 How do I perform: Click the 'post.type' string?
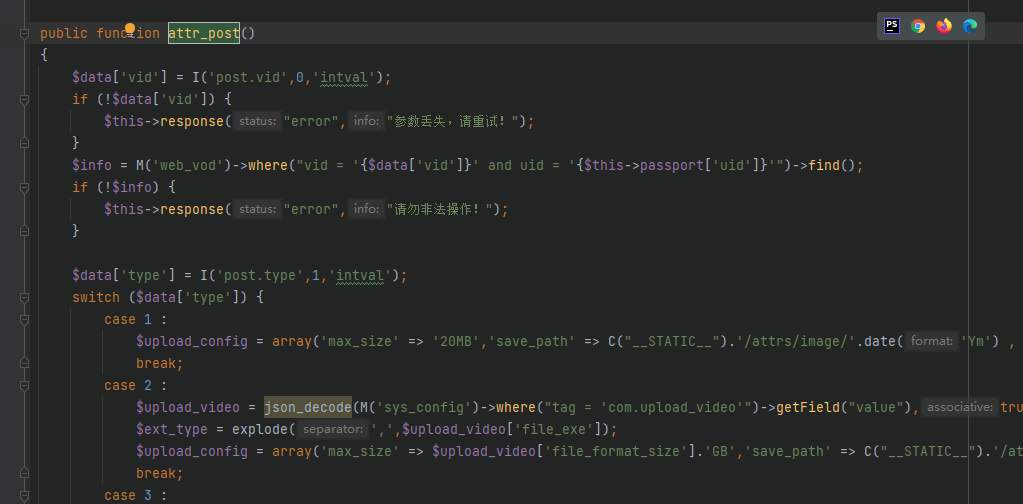click(260, 275)
